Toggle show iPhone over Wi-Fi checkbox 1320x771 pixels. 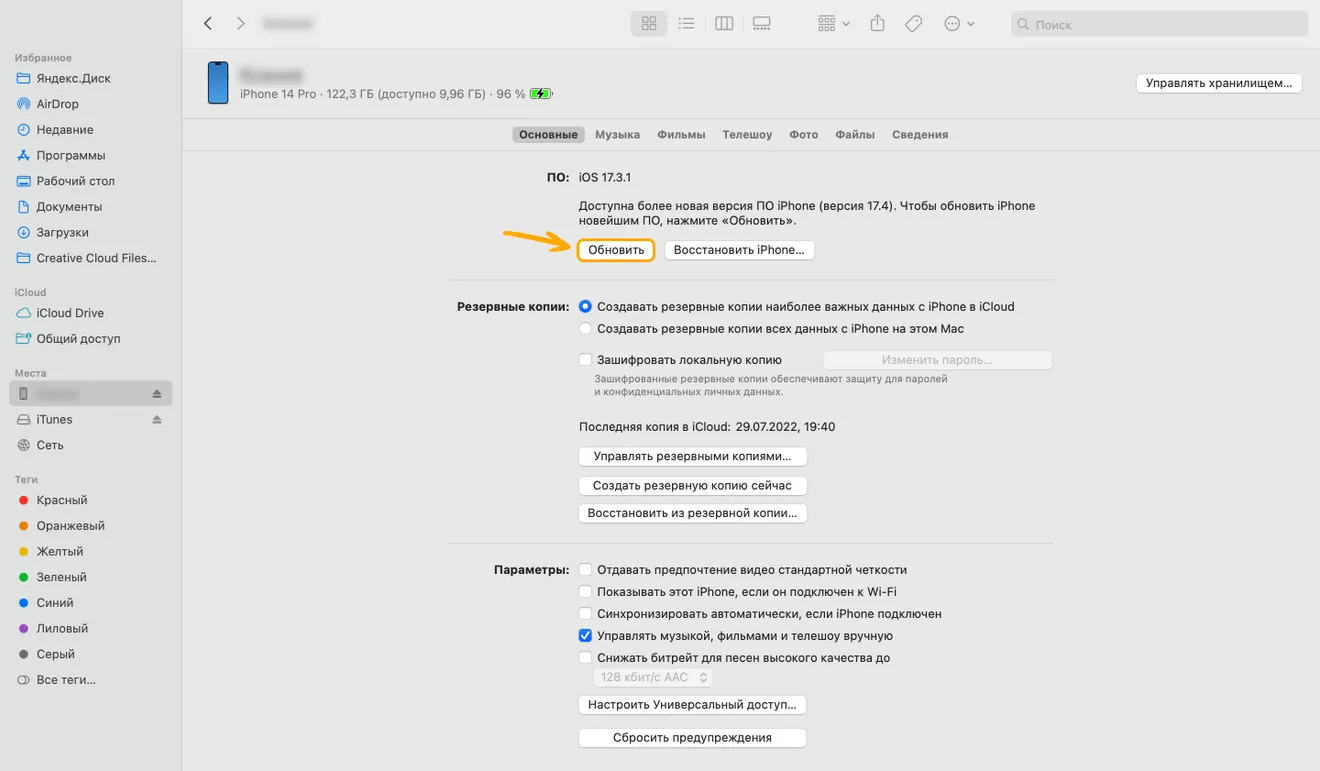pyautogui.click(x=586, y=592)
